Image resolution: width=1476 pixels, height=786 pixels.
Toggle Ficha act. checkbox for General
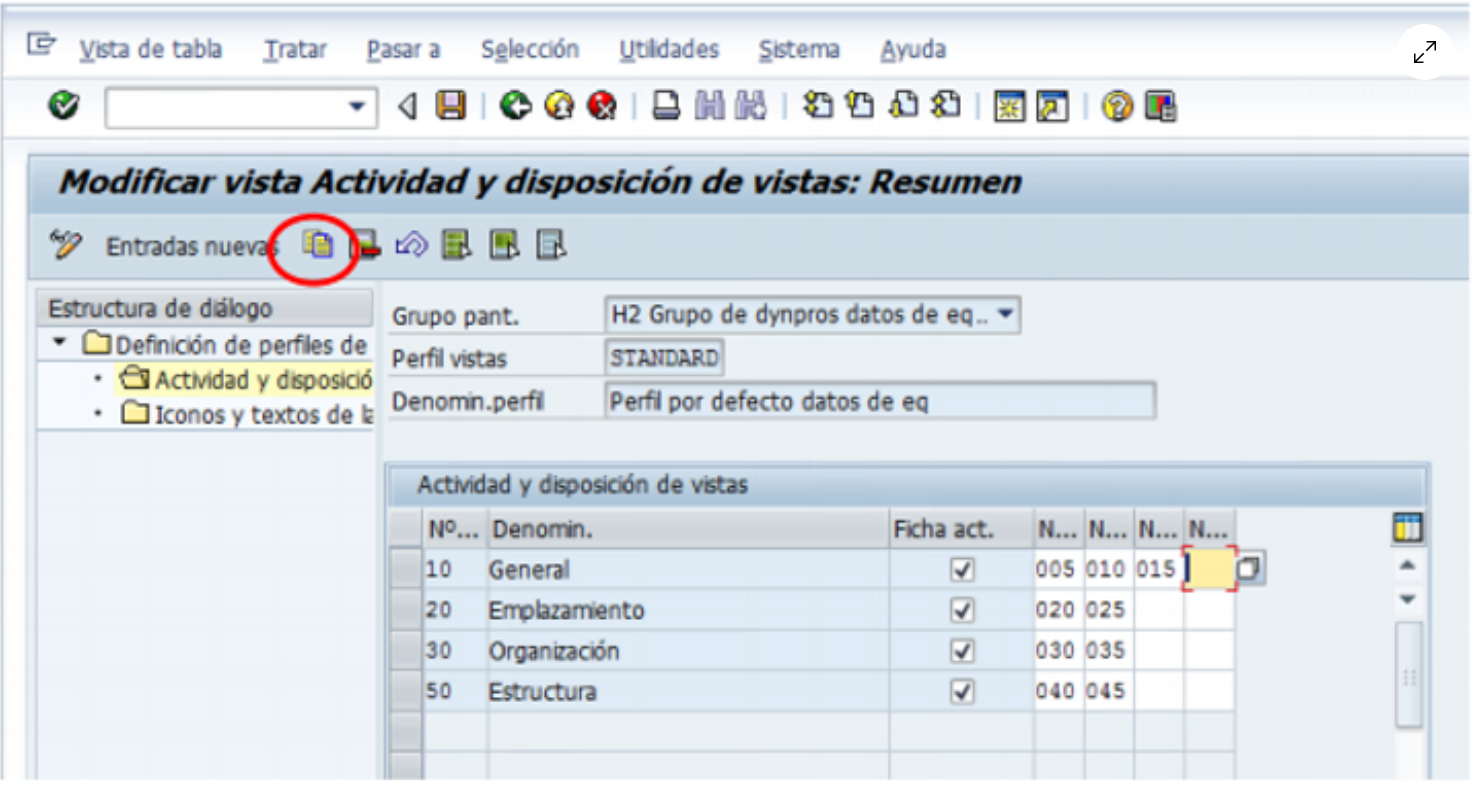click(962, 569)
